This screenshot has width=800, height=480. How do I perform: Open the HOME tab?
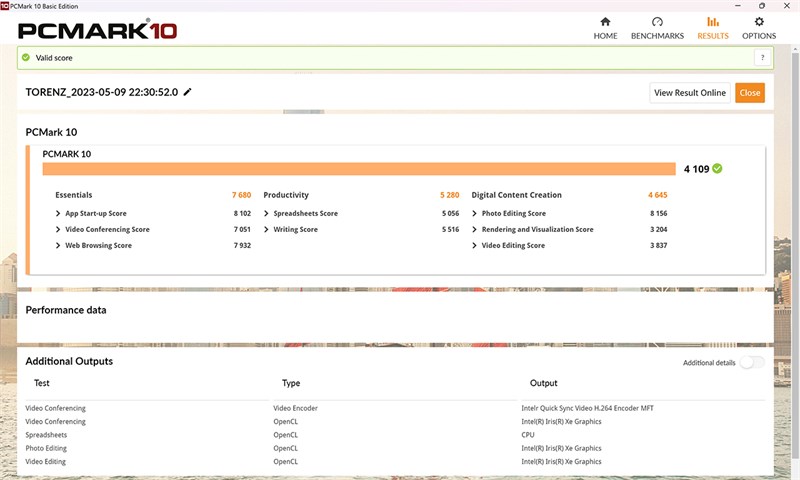pyautogui.click(x=605, y=29)
